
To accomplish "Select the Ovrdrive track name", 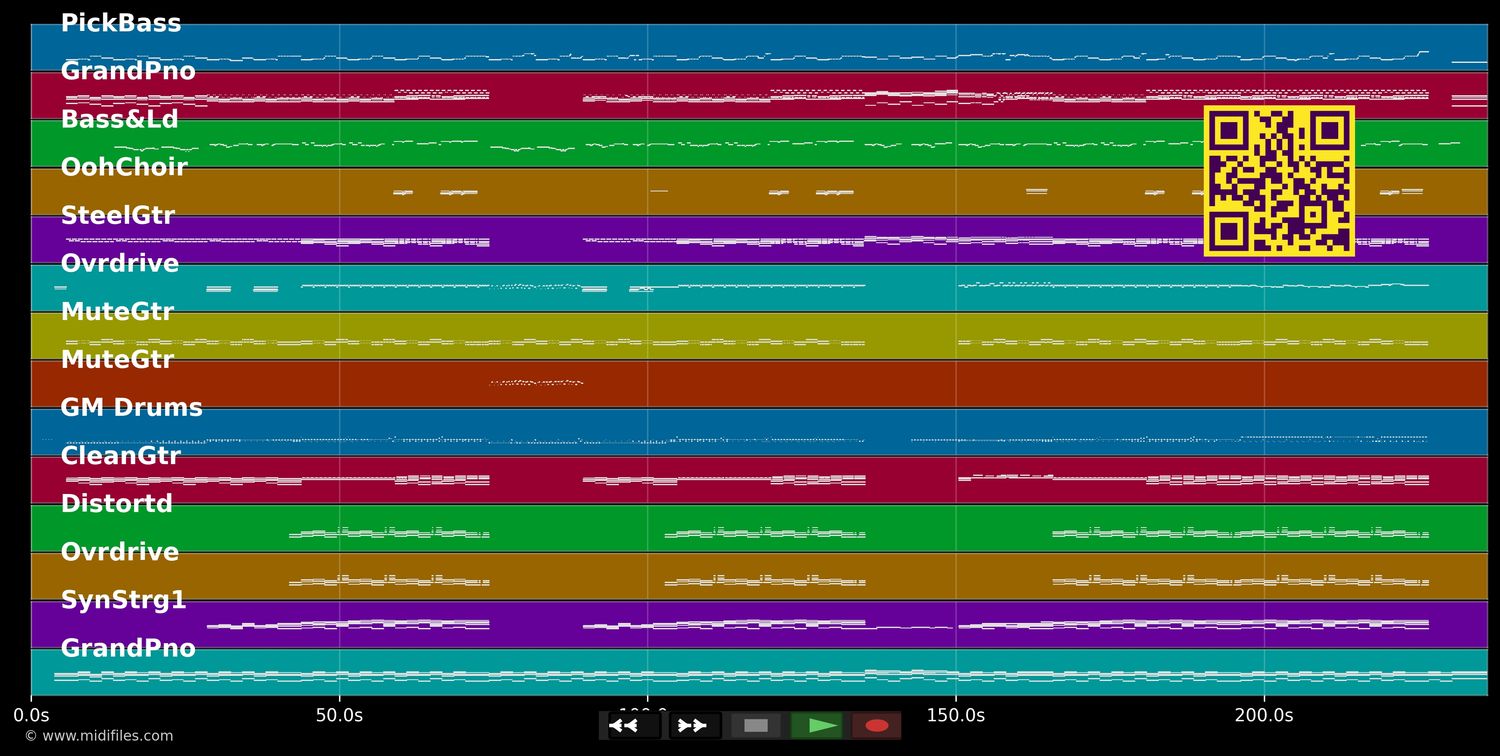I will coord(120,263).
